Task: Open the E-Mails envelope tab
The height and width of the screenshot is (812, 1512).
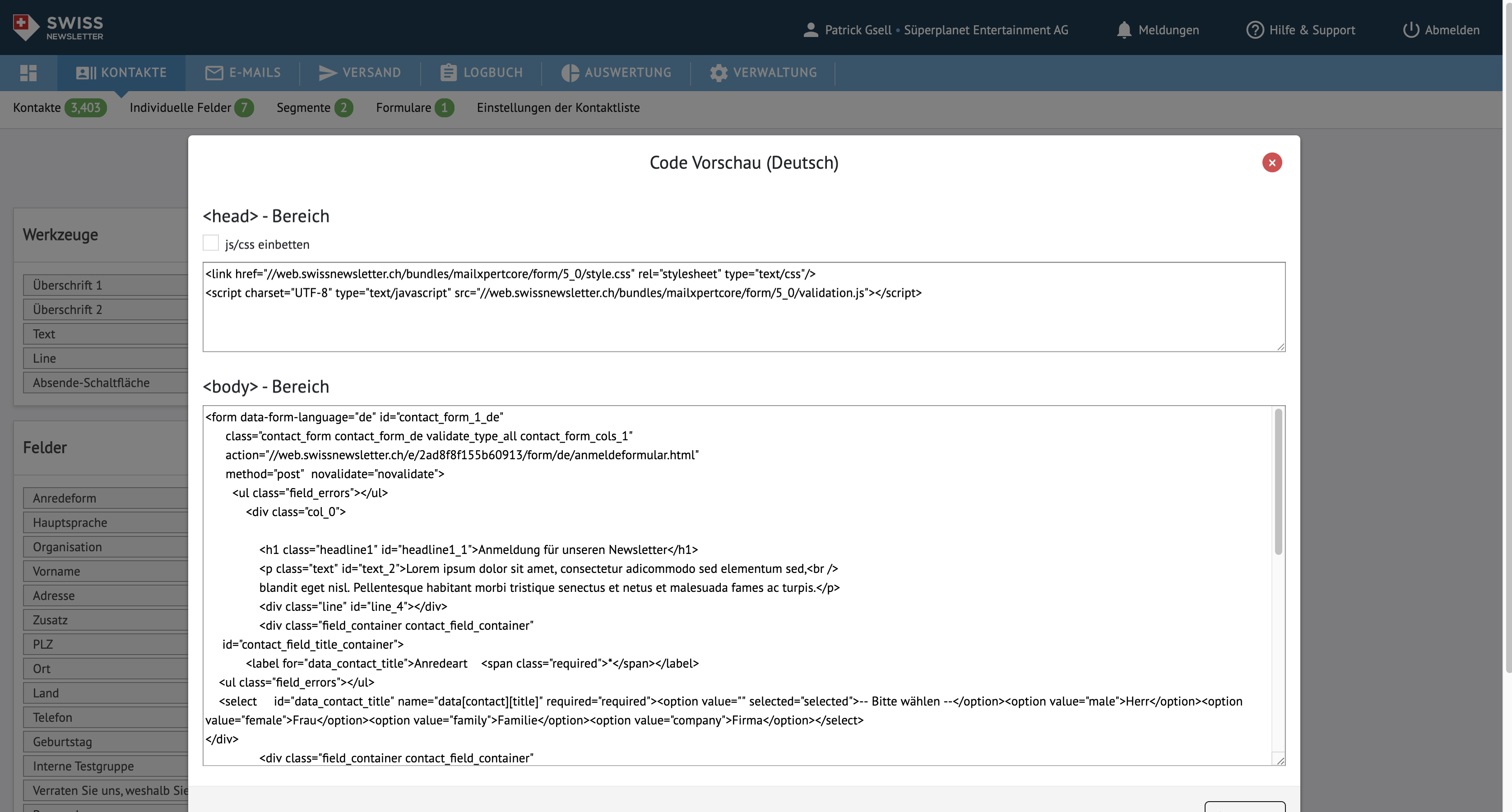Action: pos(243,73)
